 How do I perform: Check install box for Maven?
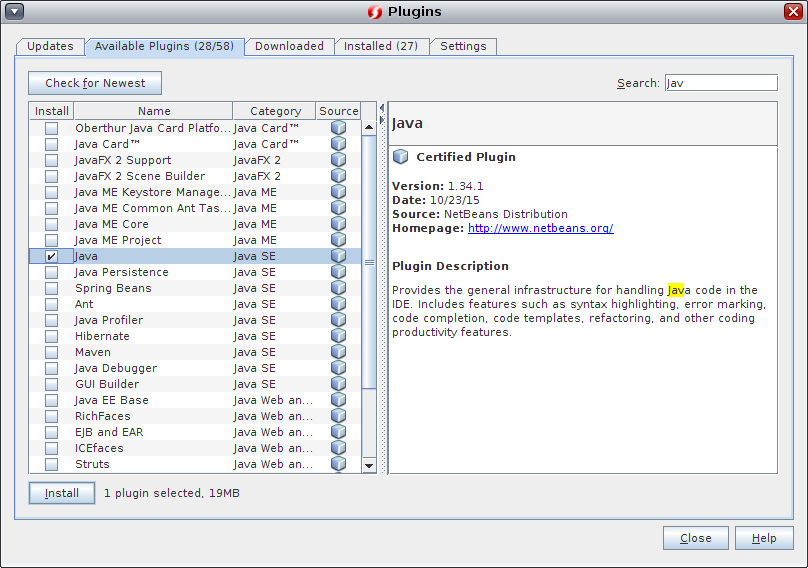(51, 352)
